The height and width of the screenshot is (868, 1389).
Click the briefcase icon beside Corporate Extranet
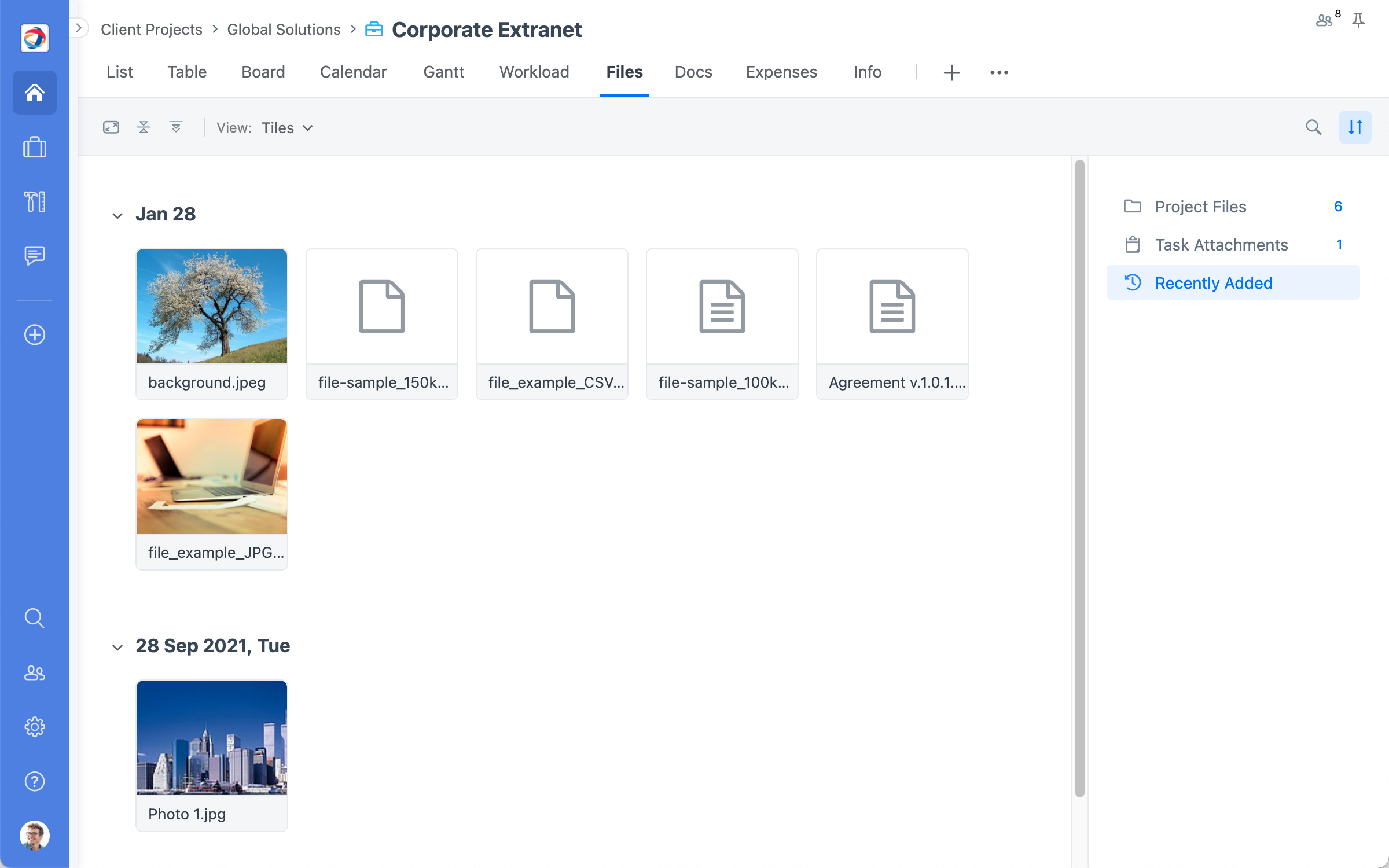tap(374, 29)
